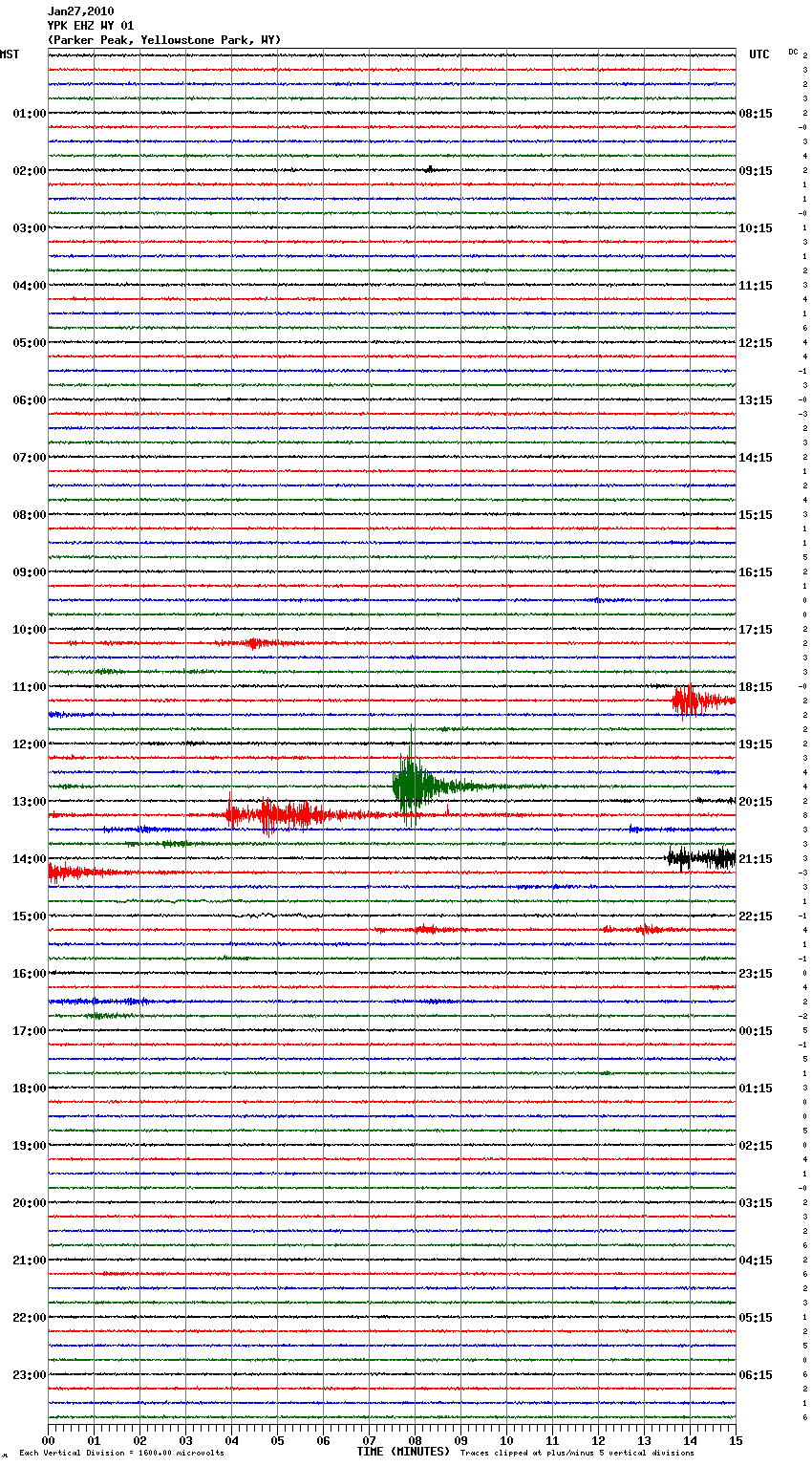Click UTC time label "06:15"
This screenshot has width=812, height=1466.
tap(756, 1375)
